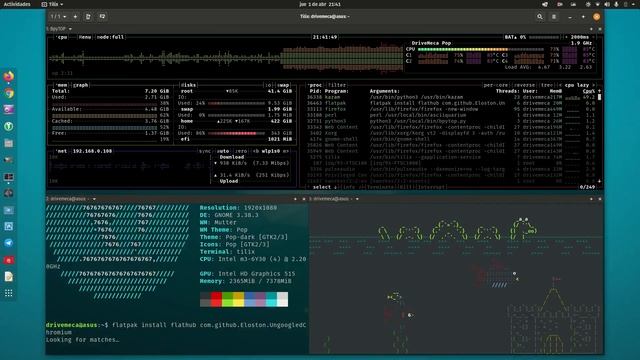Toggle tree view in bpytop proc box
This screenshot has height=360, width=640.
546,85
